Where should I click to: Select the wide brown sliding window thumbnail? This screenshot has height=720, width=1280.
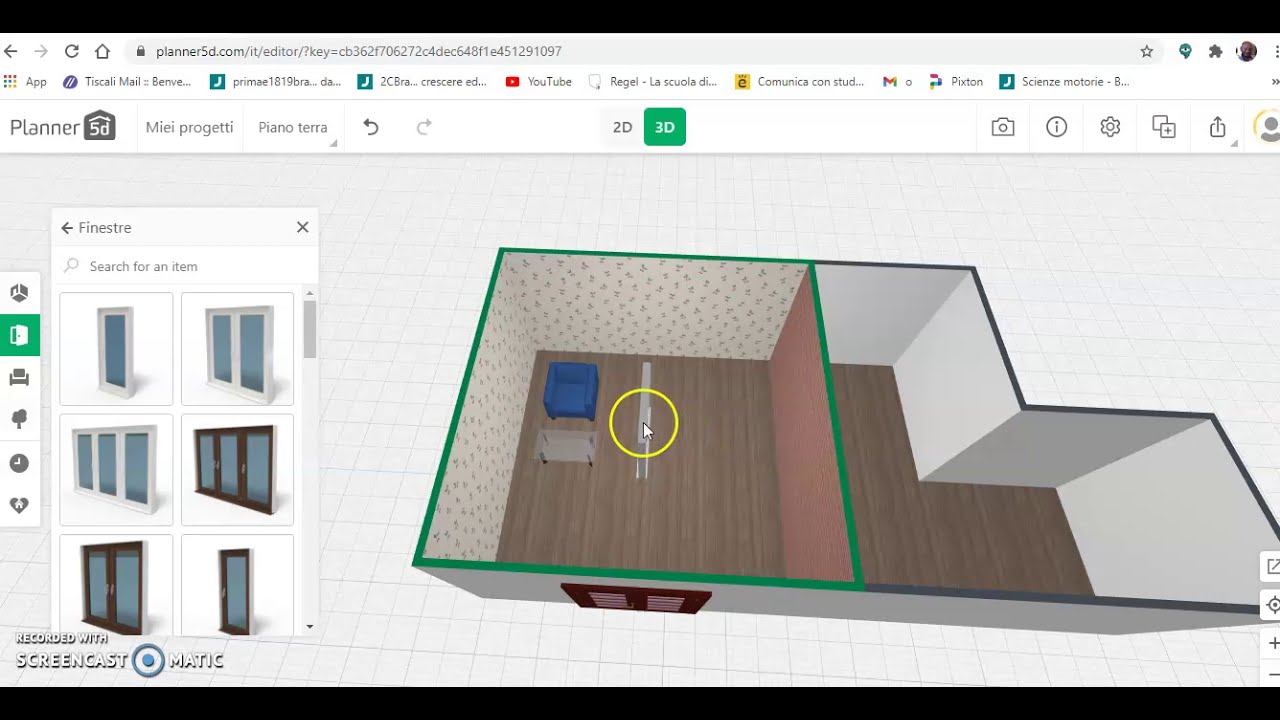tap(237, 470)
